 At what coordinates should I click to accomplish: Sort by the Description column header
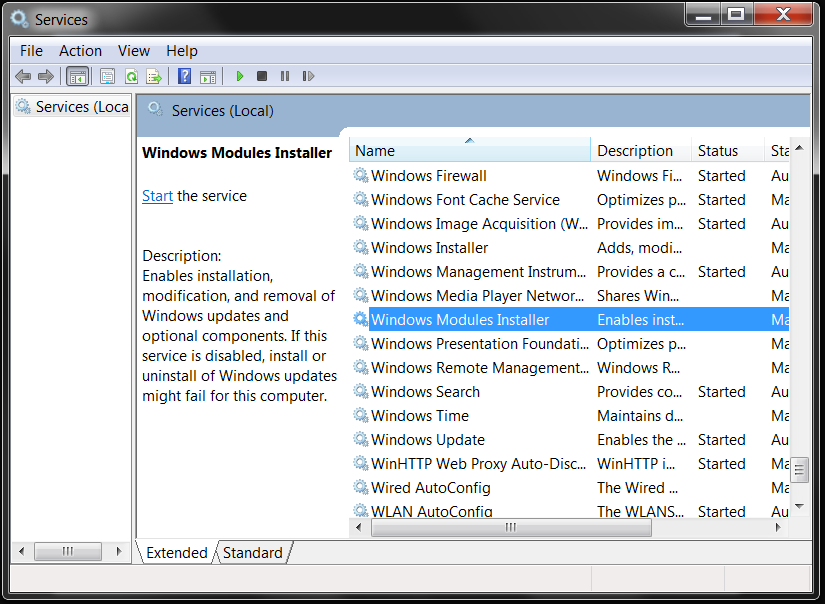(x=641, y=150)
